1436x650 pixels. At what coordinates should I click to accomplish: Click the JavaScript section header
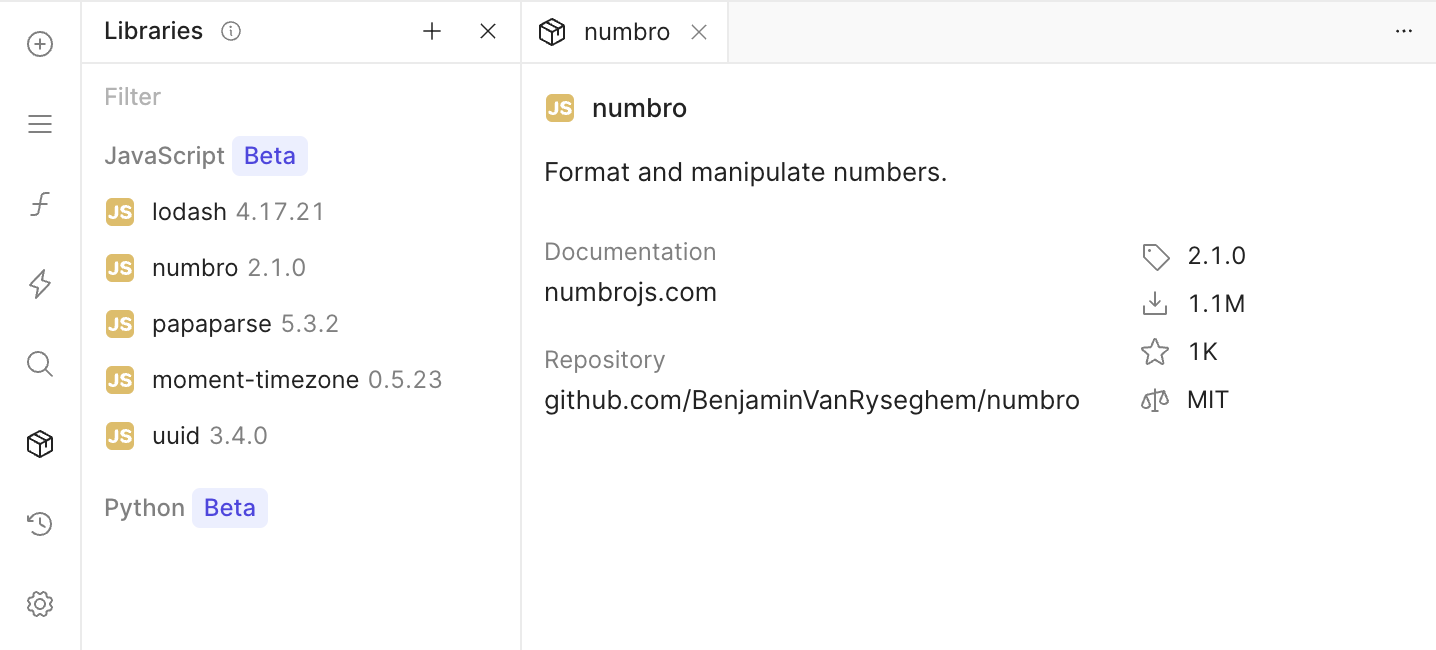[165, 156]
